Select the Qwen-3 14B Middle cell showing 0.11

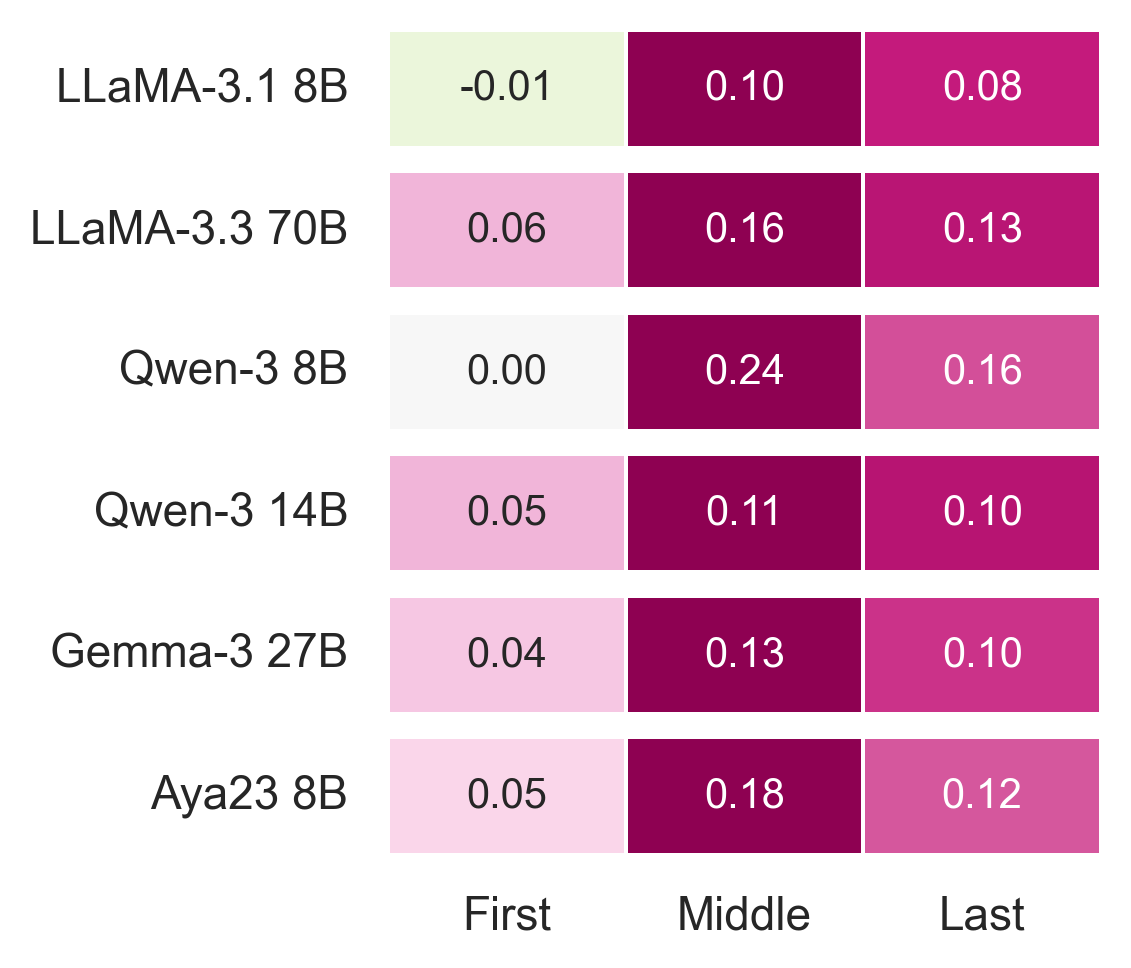click(744, 513)
